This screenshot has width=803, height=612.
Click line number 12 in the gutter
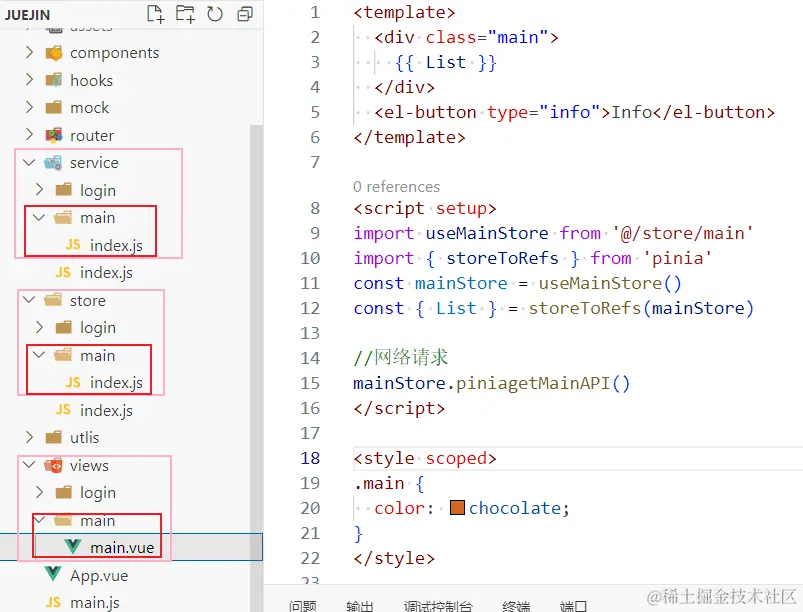click(310, 308)
